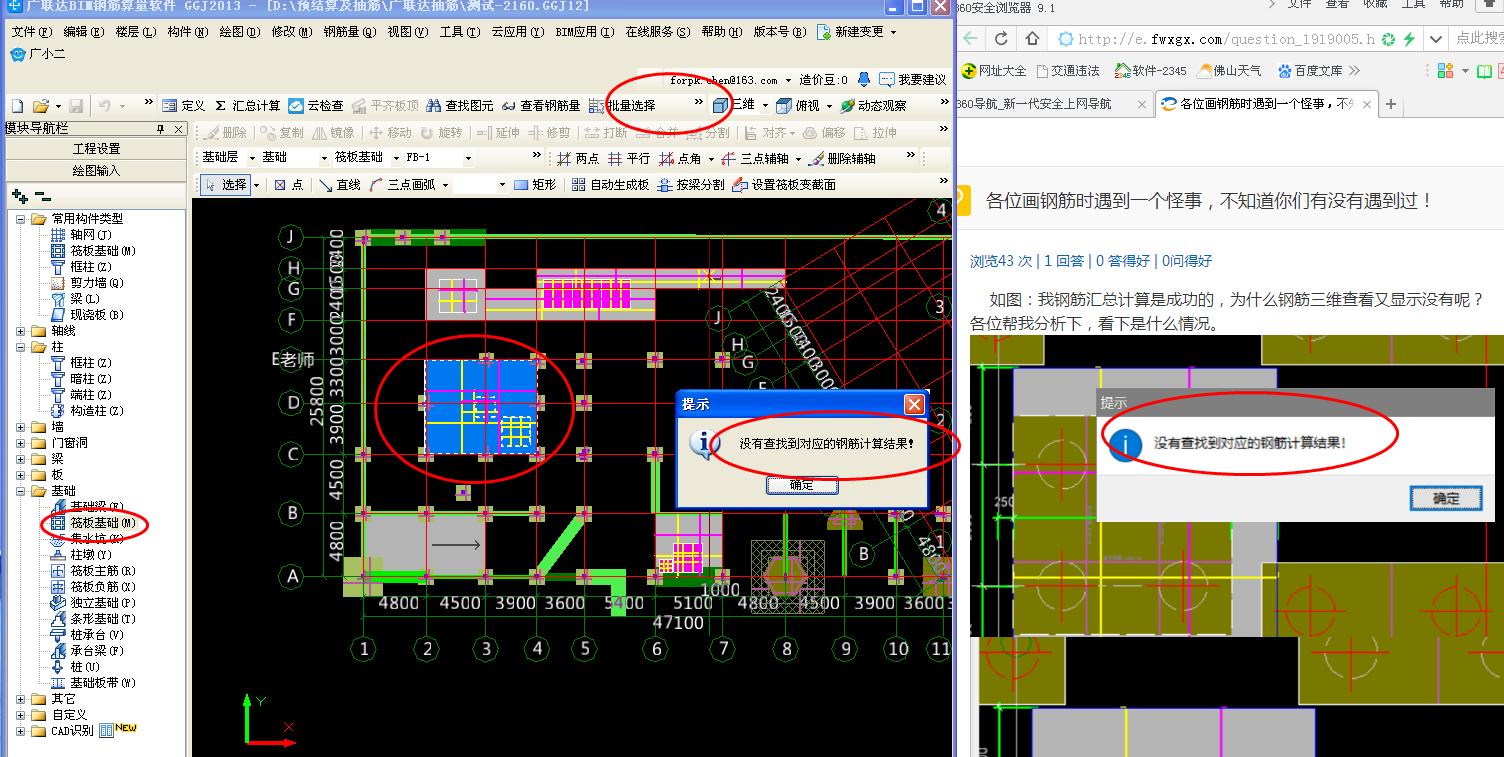This screenshot has width=1504, height=757.
Task: Choose the 矩形 rectangle drawing tool
Action: tap(535, 185)
